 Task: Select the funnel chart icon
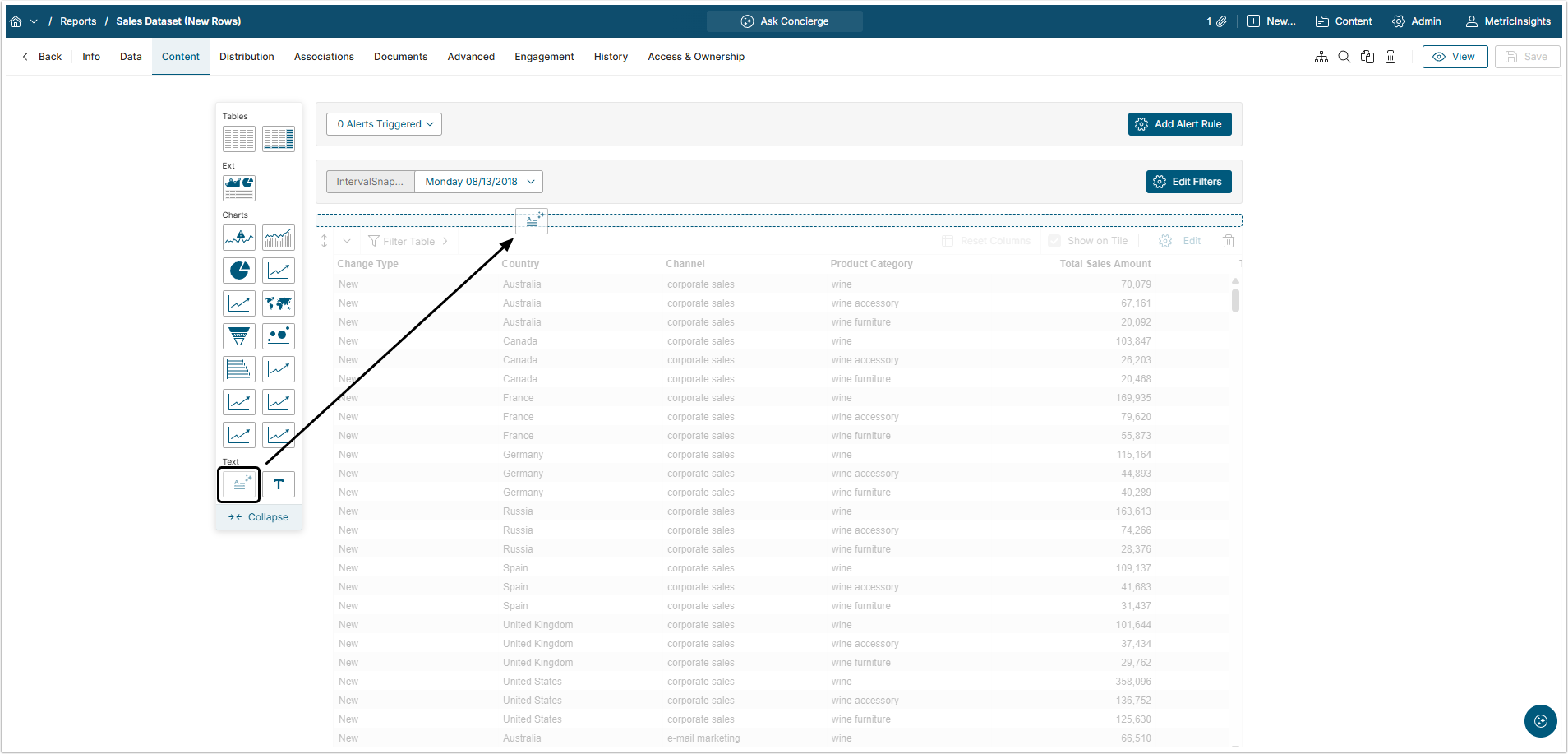coord(239,336)
